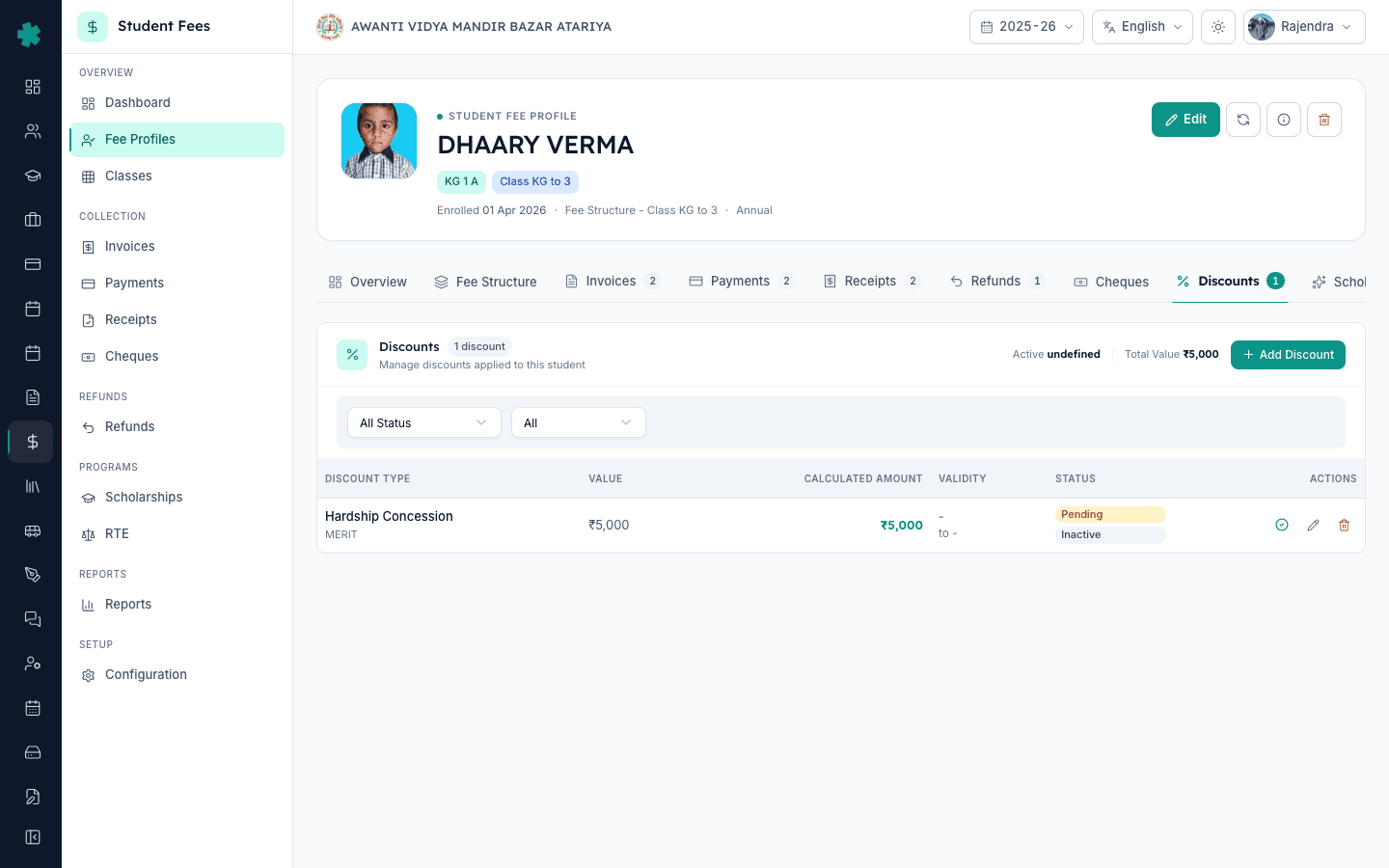Click the Add Discount button

click(1288, 355)
